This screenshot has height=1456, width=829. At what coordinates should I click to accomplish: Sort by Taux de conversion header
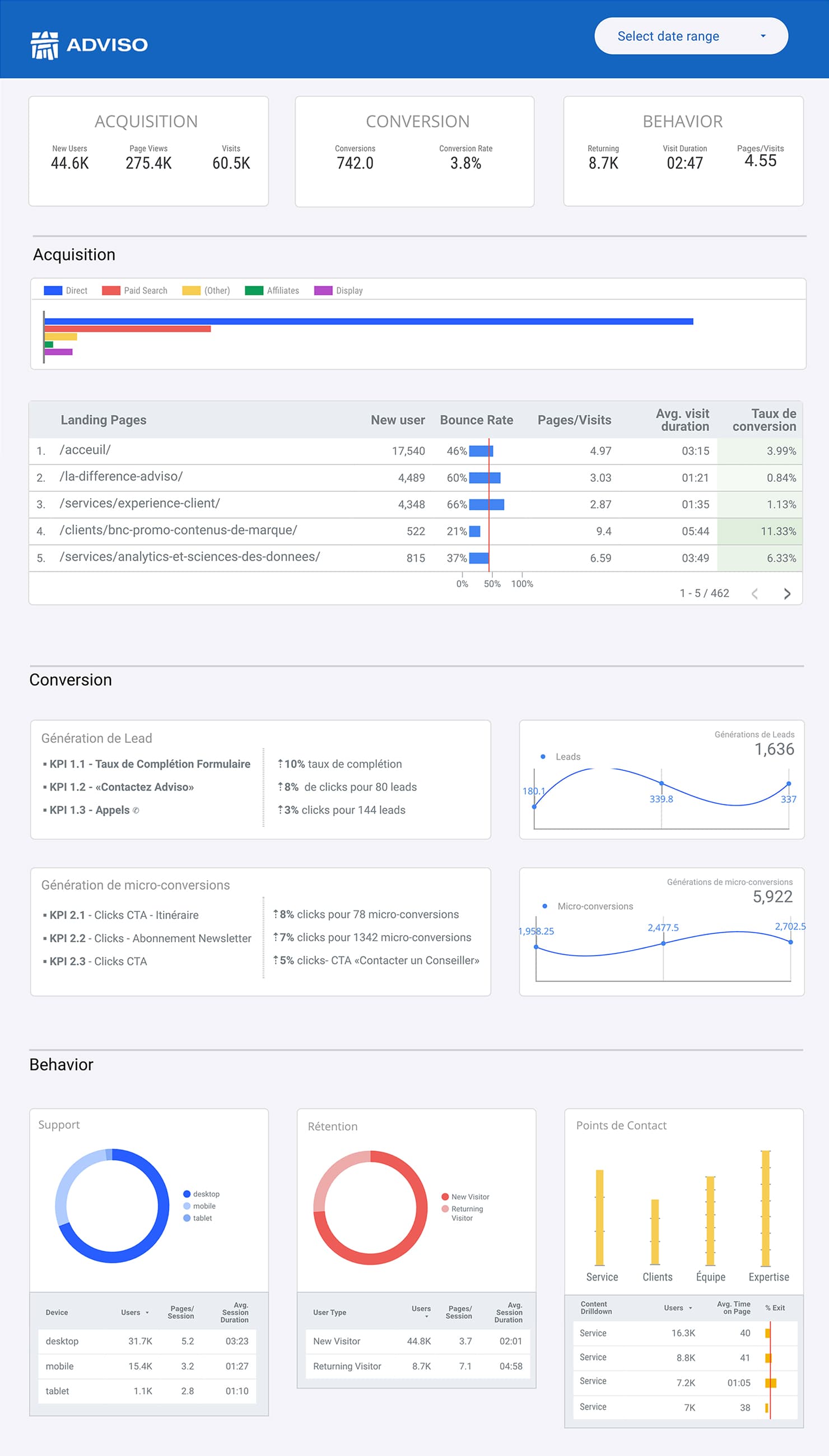(763, 420)
